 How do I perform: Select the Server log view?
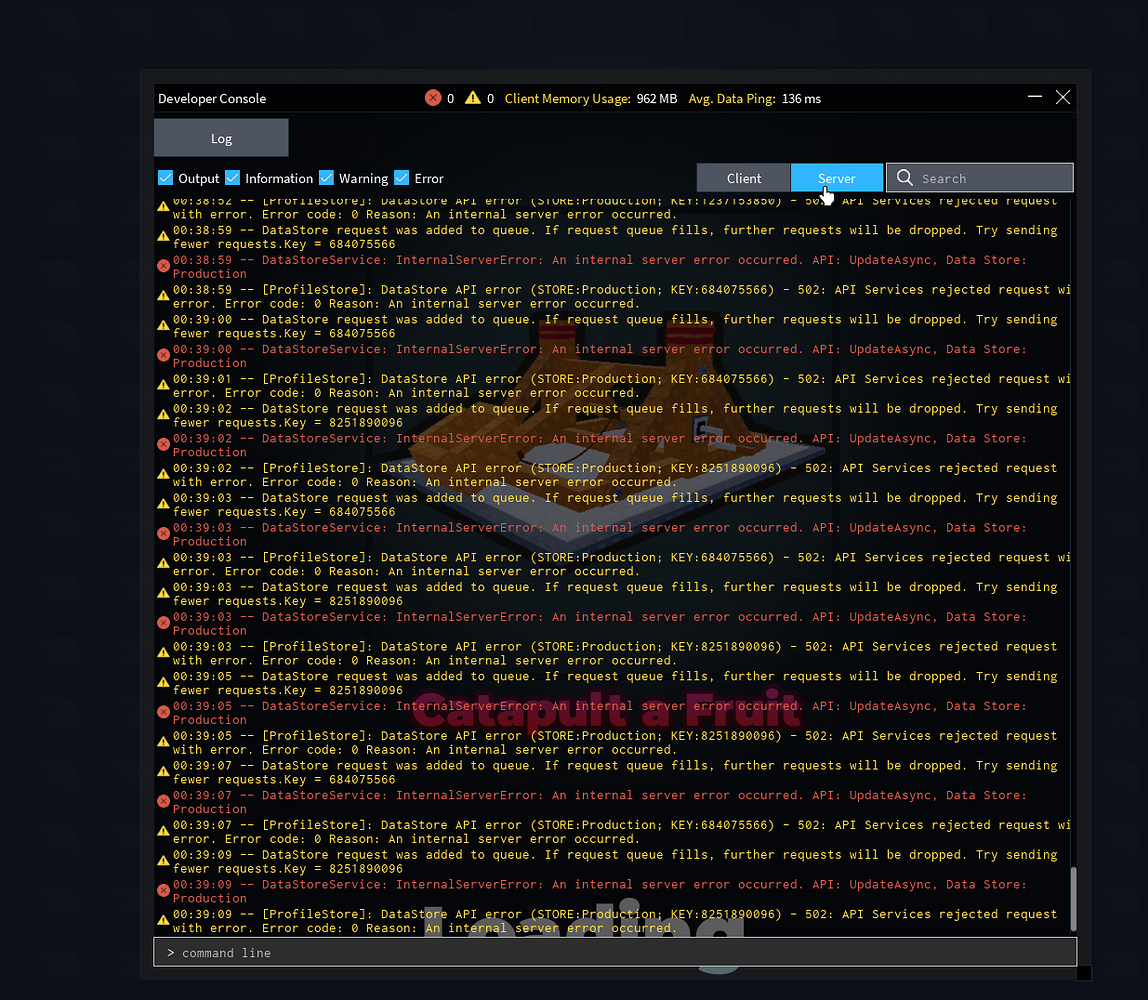(x=837, y=178)
